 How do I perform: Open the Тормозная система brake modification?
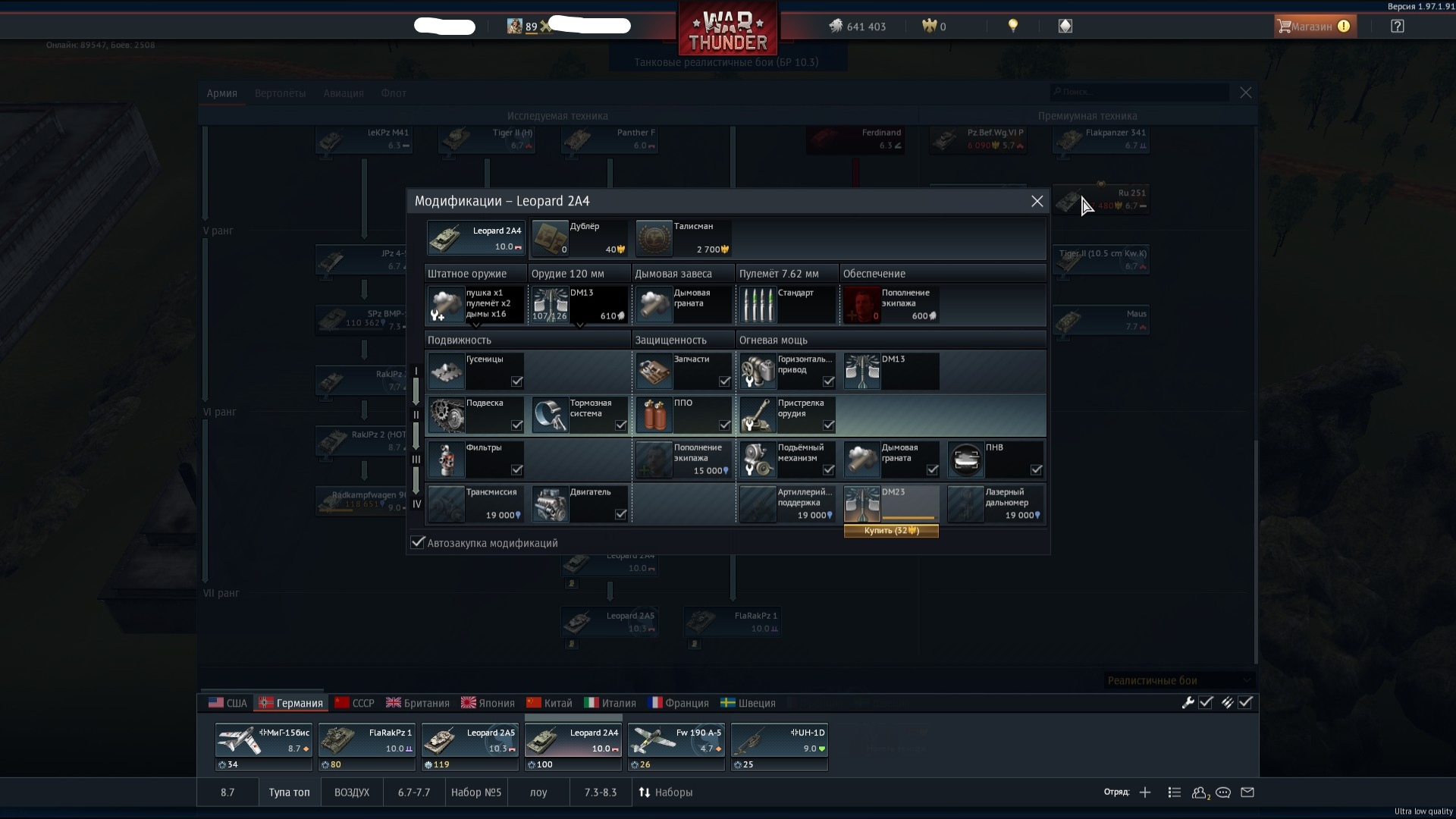[x=580, y=415]
